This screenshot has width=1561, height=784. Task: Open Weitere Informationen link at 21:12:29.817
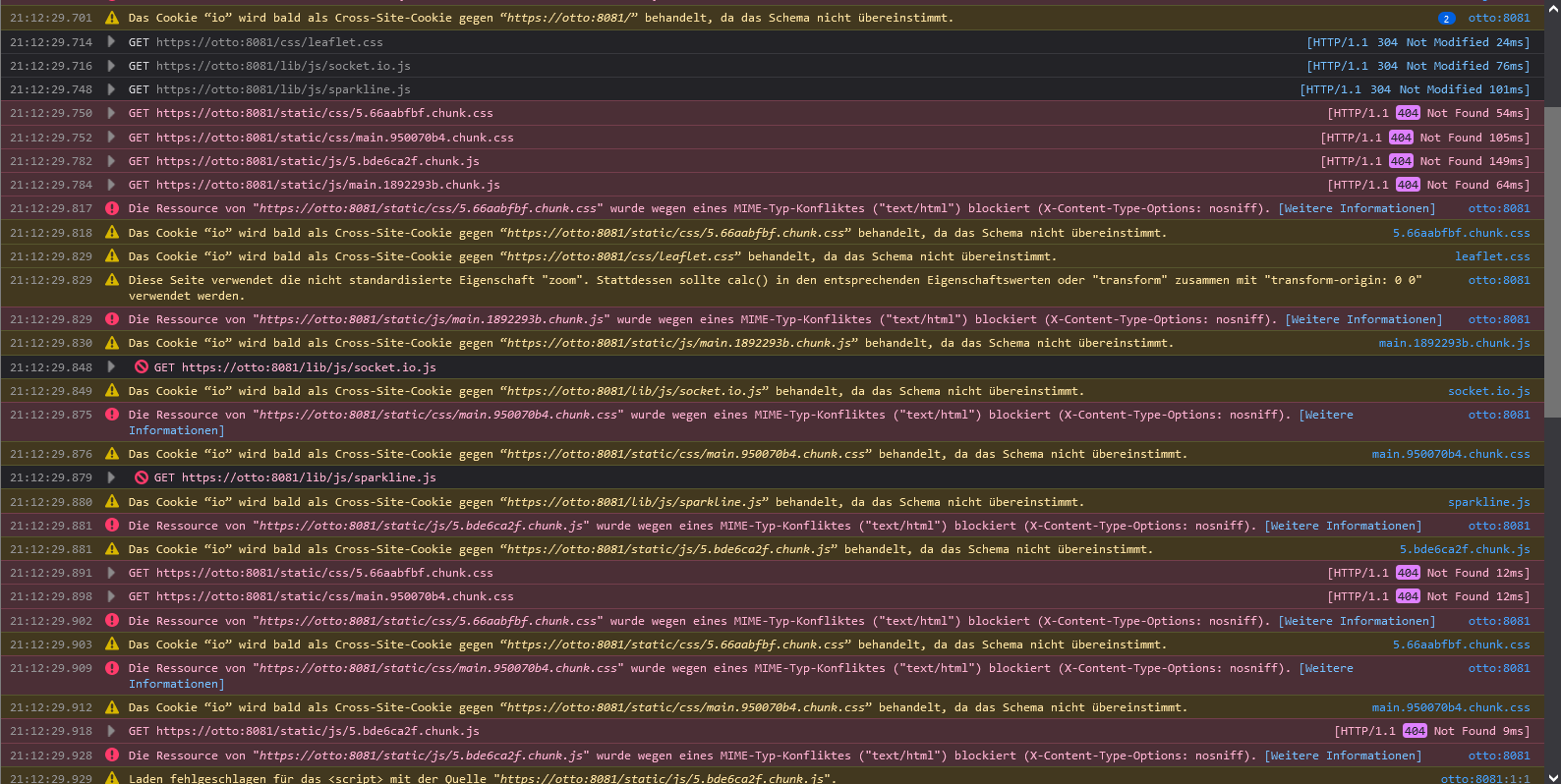click(1357, 208)
